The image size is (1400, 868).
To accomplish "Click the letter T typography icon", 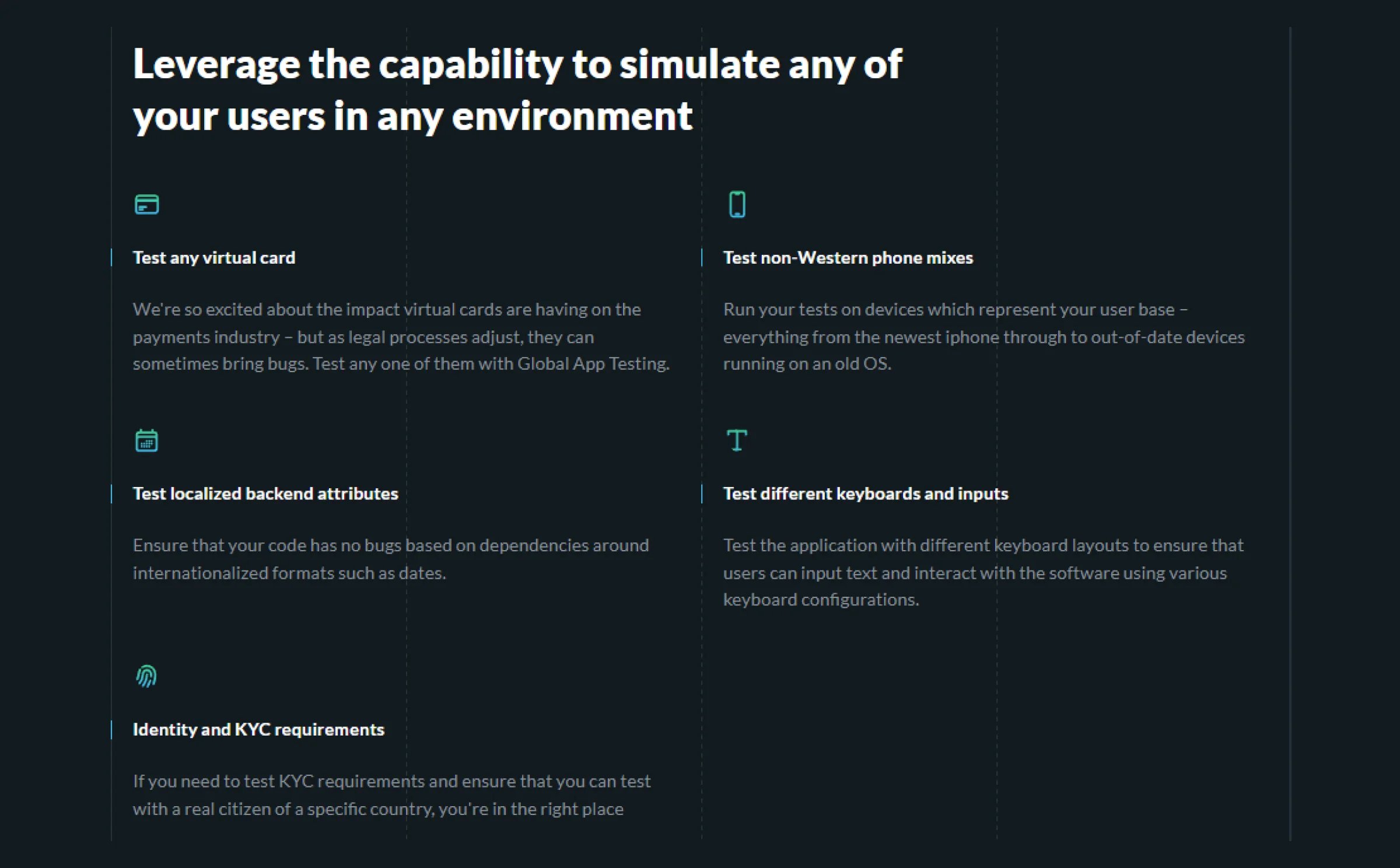I will point(737,440).
